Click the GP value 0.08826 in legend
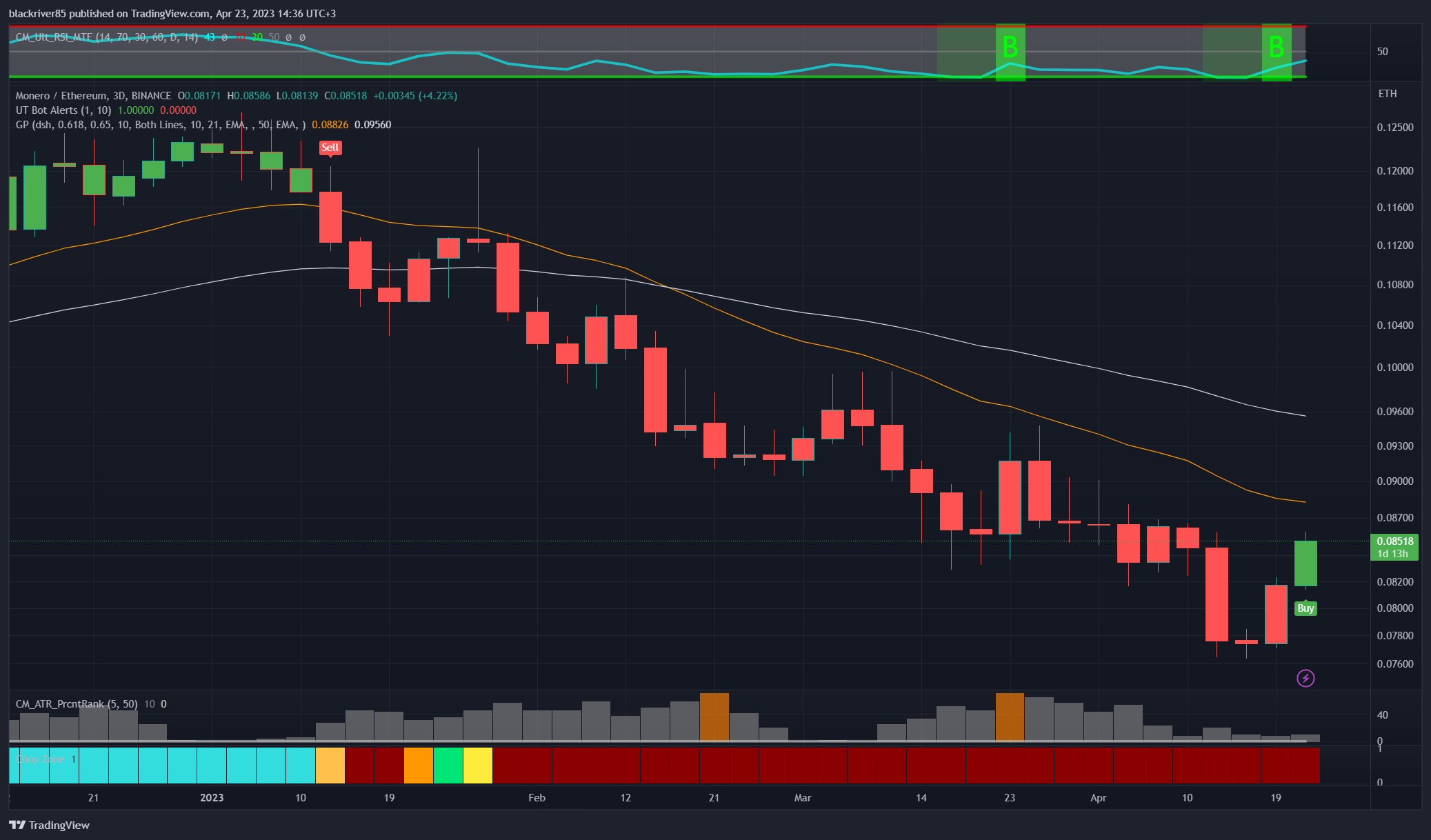 pos(330,125)
